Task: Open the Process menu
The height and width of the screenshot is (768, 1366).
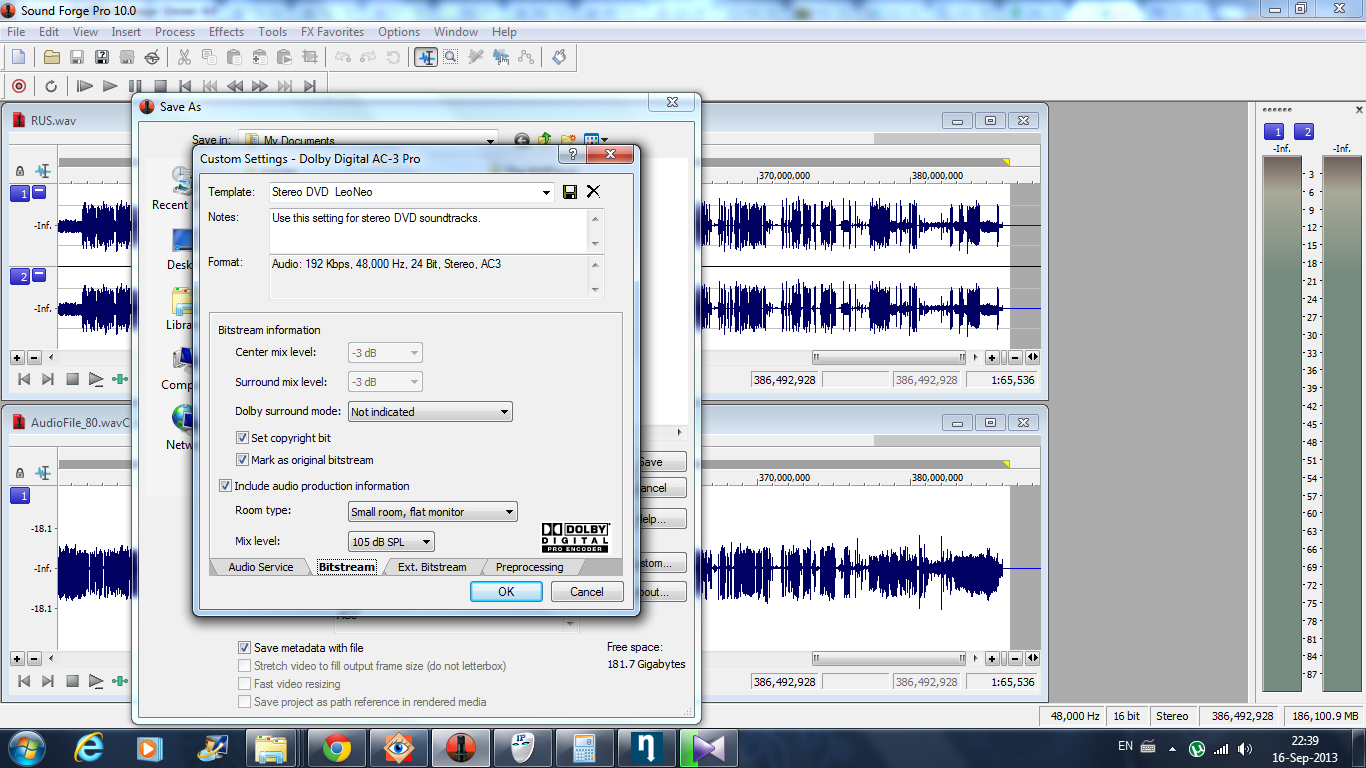Action: (x=175, y=32)
